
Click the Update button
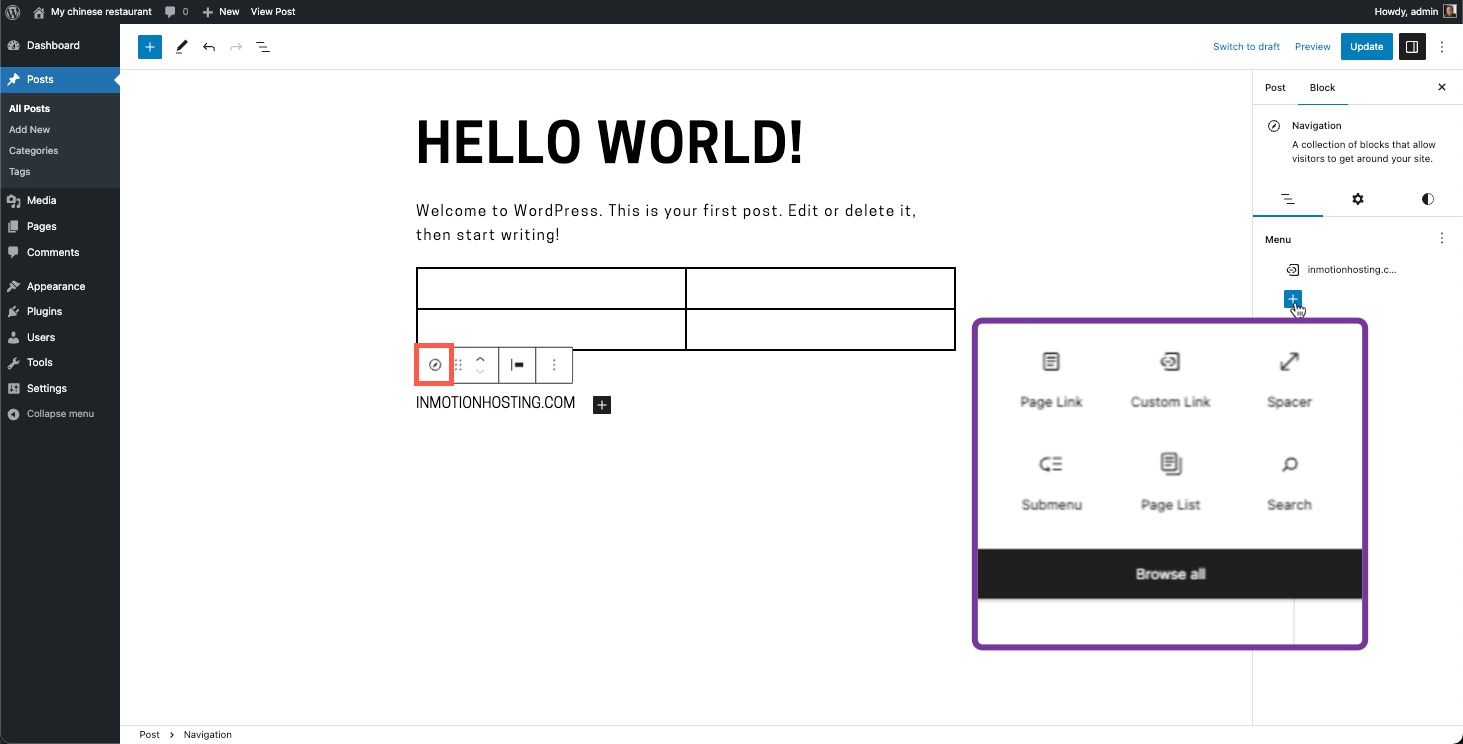pyautogui.click(x=1366, y=47)
